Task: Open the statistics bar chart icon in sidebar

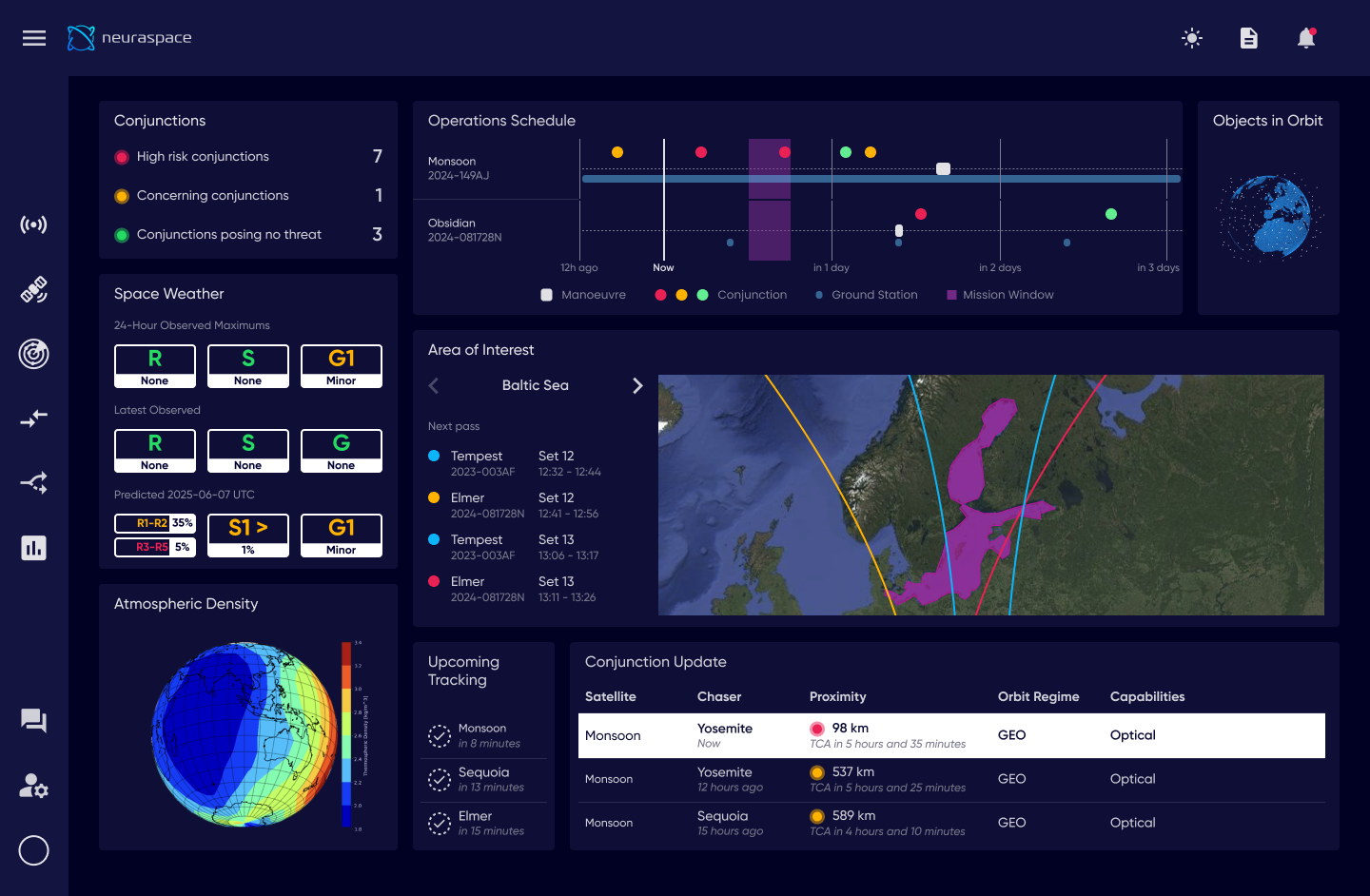Action: pos(33,547)
